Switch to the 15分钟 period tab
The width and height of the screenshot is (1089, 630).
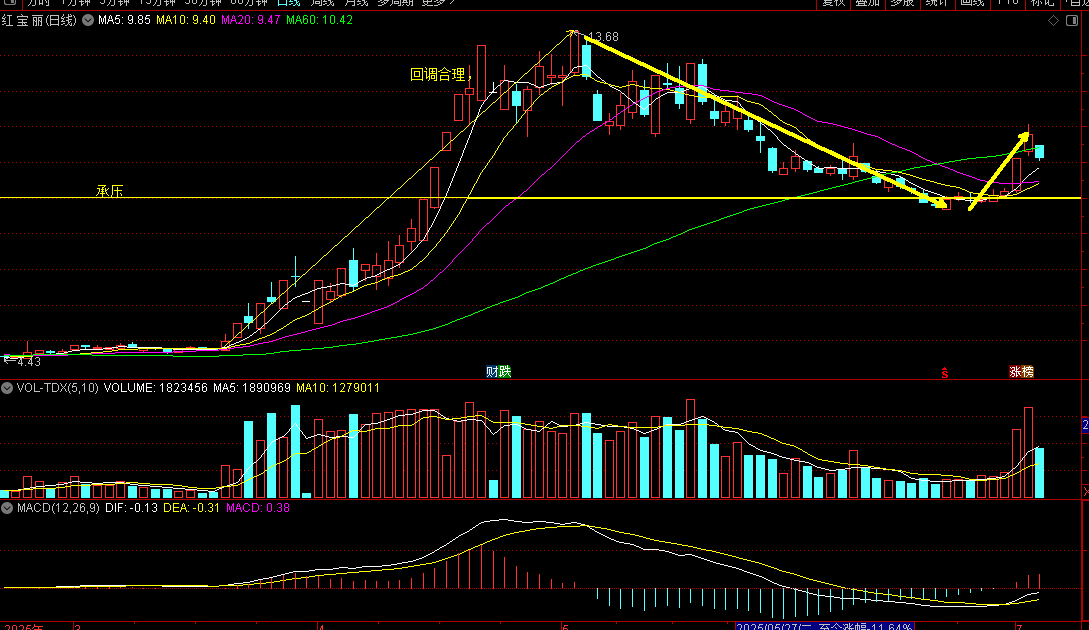(x=157, y=3)
